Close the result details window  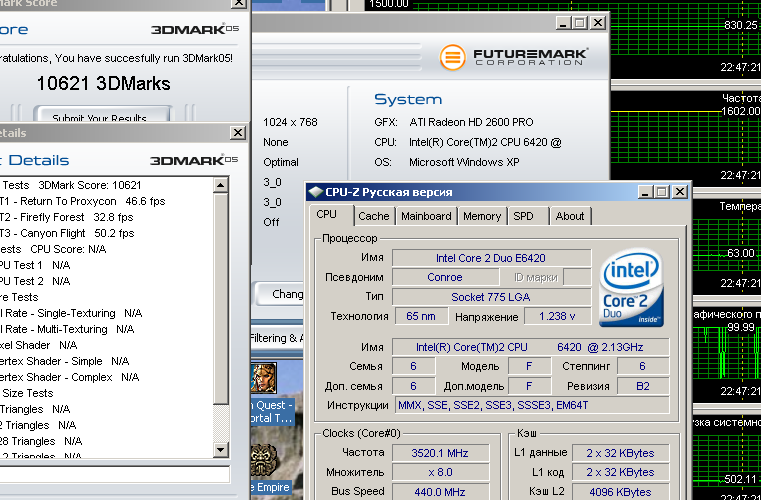click(x=238, y=133)
